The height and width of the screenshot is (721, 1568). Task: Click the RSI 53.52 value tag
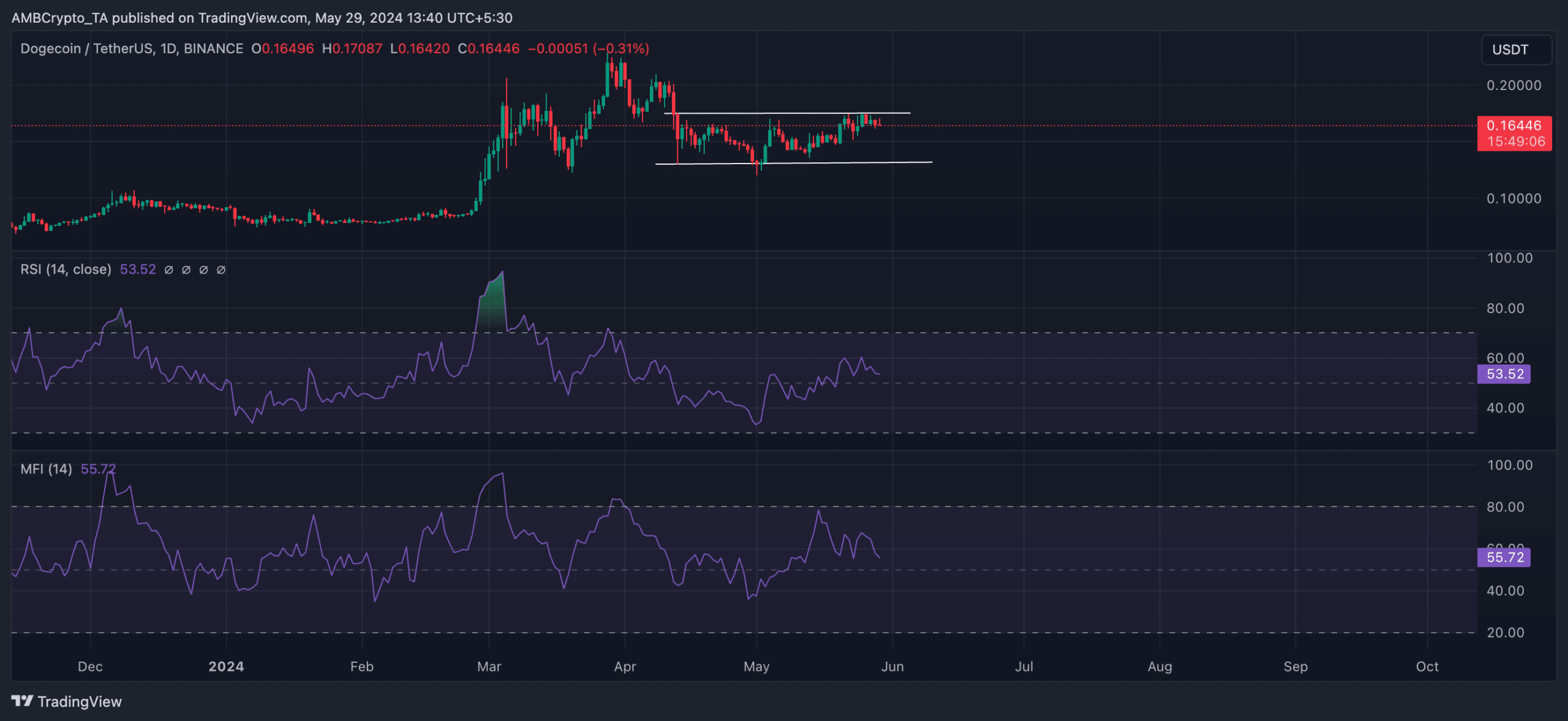click(1504, 374)
